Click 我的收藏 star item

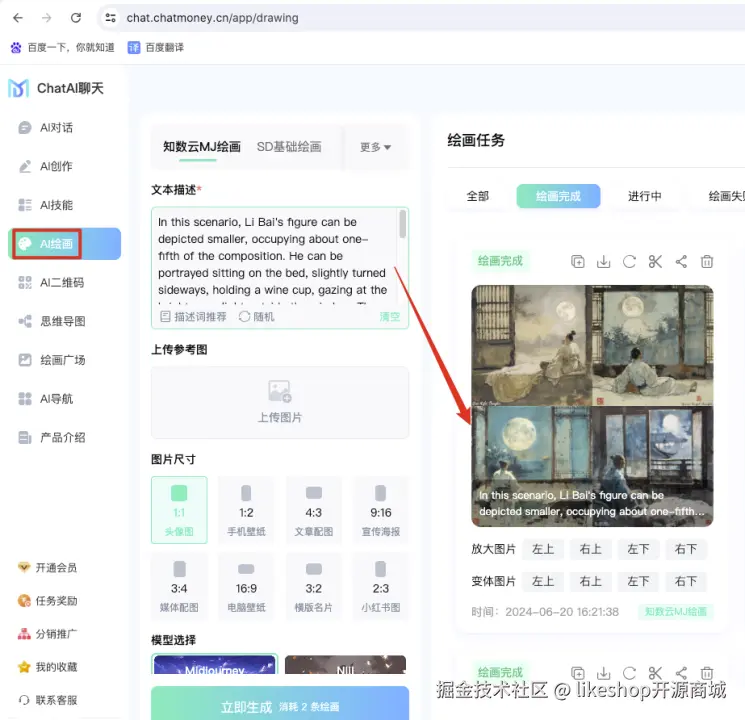pyautogui.click(x=48, y=667)
